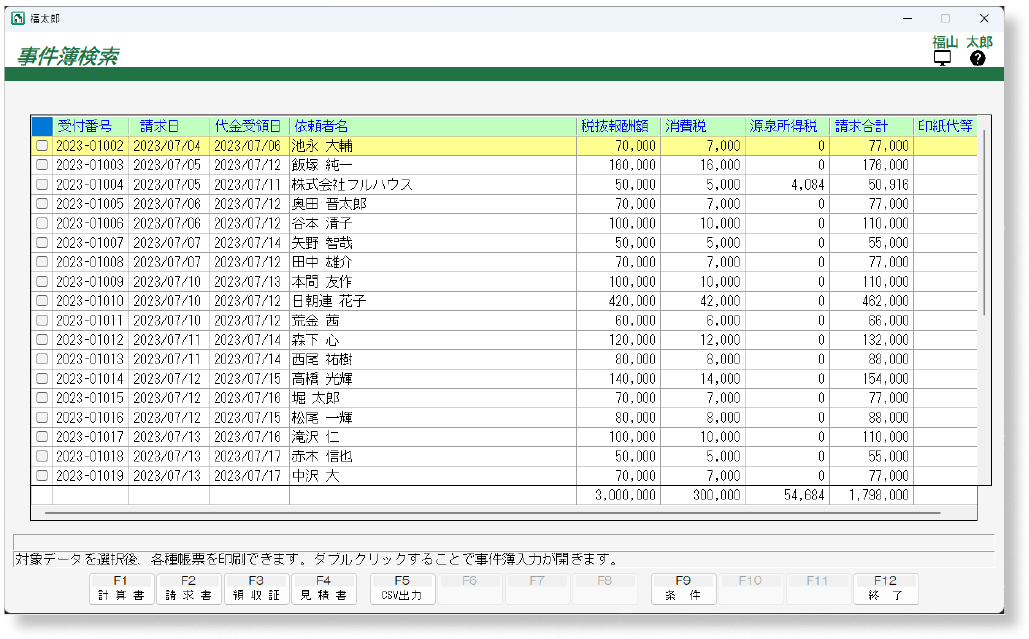Click the monitor display icon
This screenshot has width=1029, height=639.
point(942,58)
